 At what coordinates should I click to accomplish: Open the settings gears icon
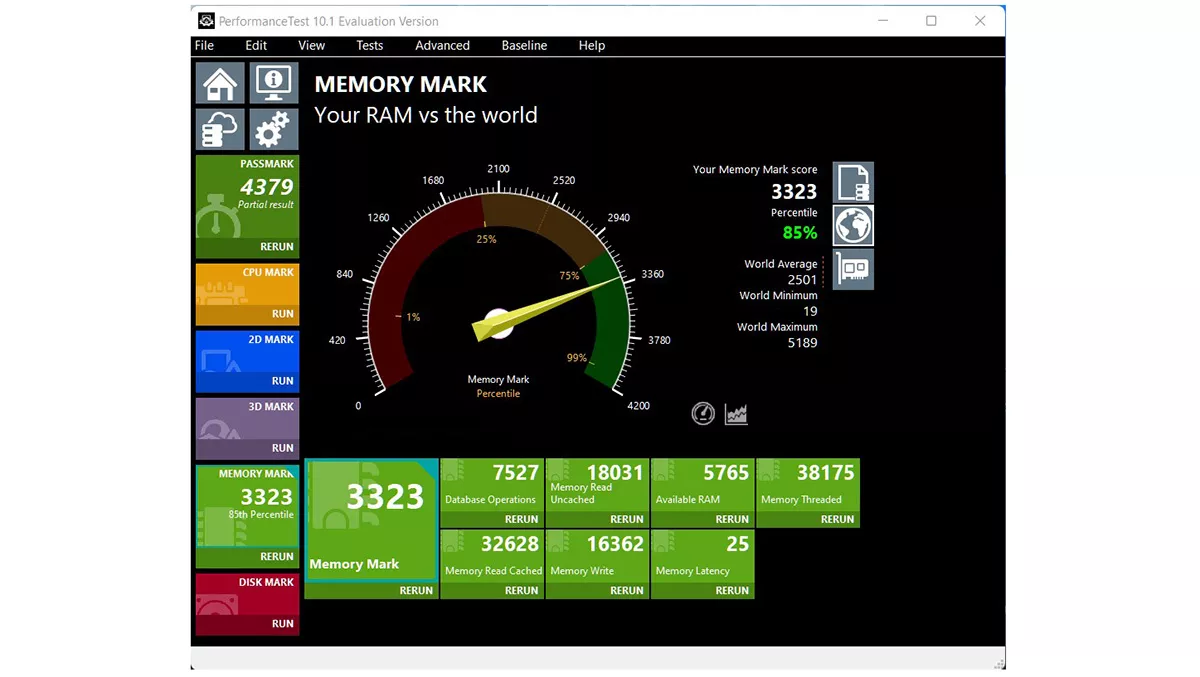click(x=274, y=129)
